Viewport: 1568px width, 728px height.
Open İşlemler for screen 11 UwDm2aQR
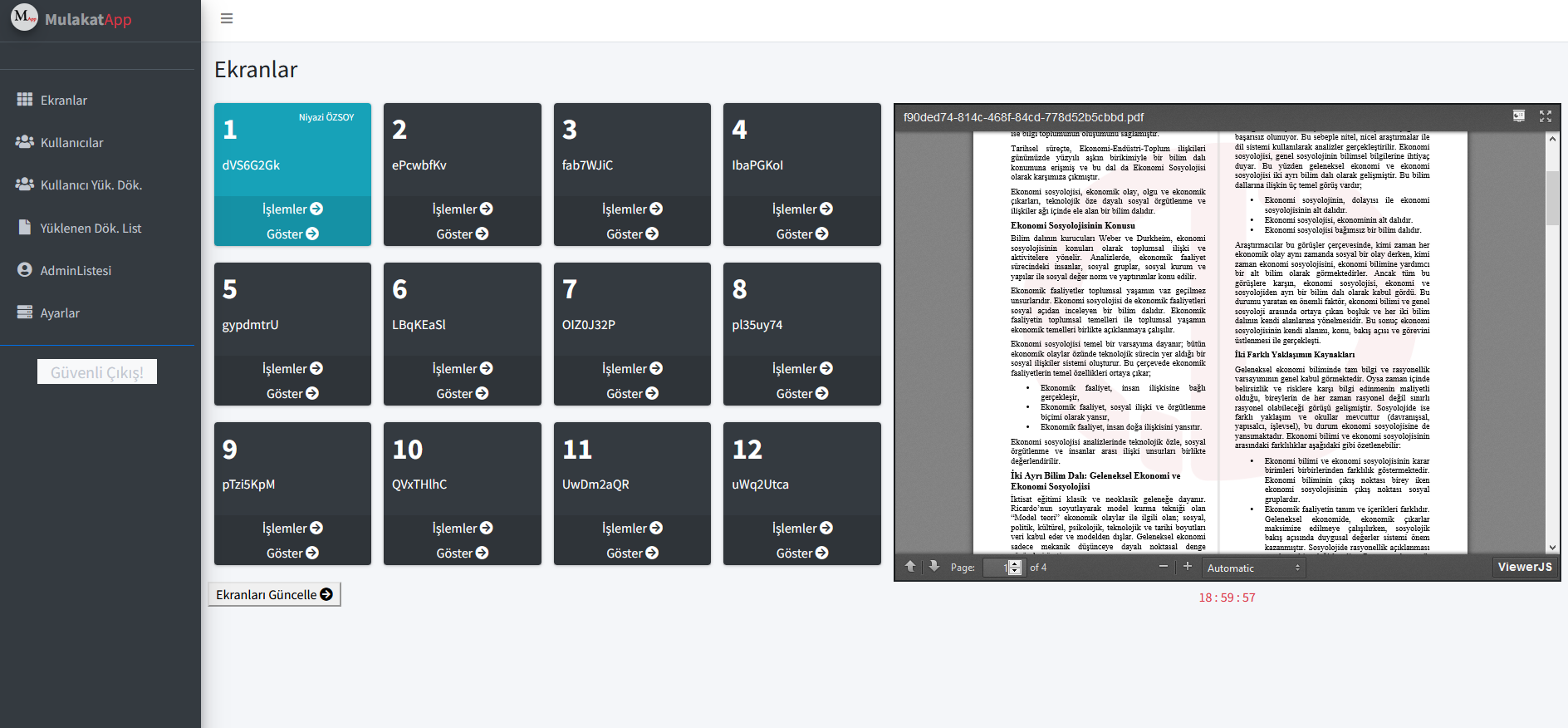(632, 528)
